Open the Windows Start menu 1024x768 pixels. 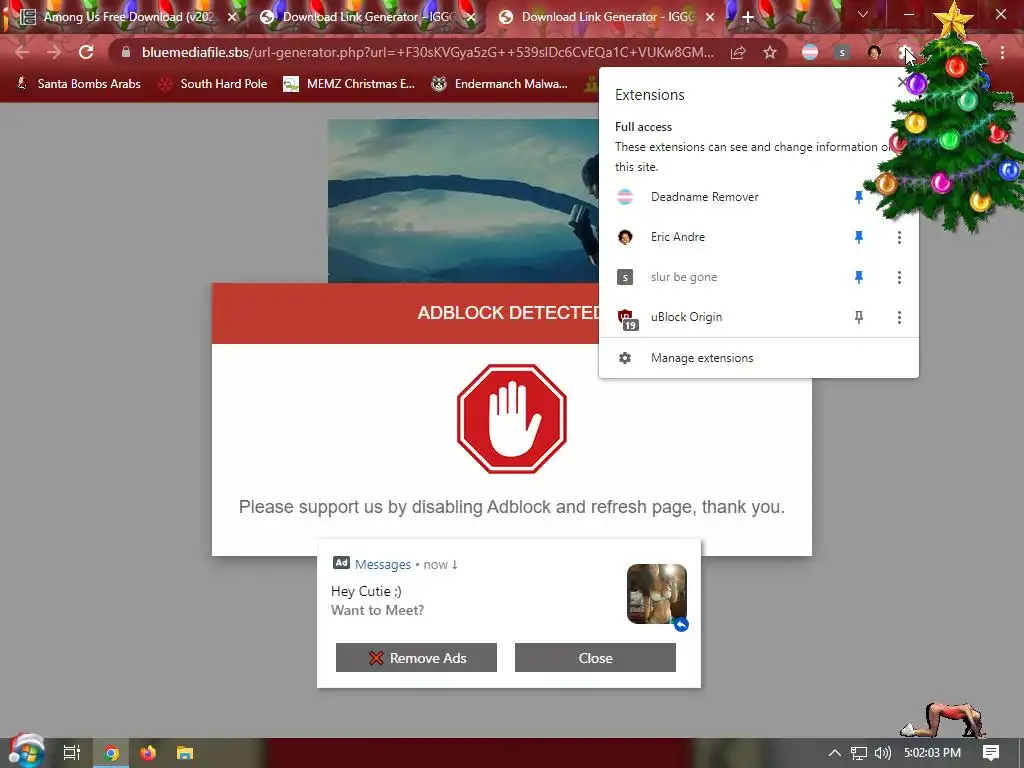pos(25,752)
